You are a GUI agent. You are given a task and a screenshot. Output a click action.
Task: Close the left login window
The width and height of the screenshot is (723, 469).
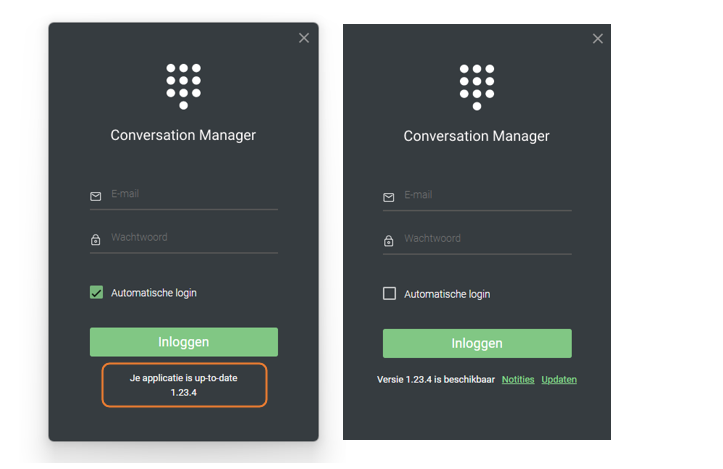pos(304,38)
